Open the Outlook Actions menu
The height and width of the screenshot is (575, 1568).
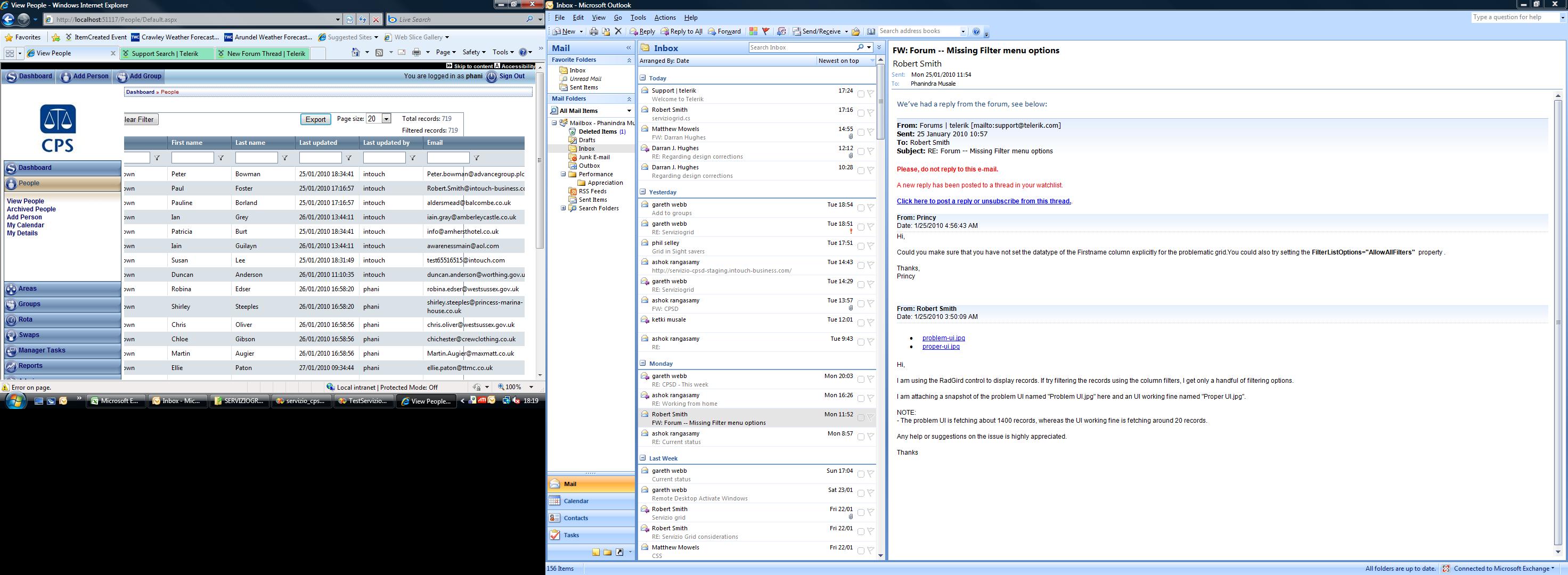coord(665,18)
